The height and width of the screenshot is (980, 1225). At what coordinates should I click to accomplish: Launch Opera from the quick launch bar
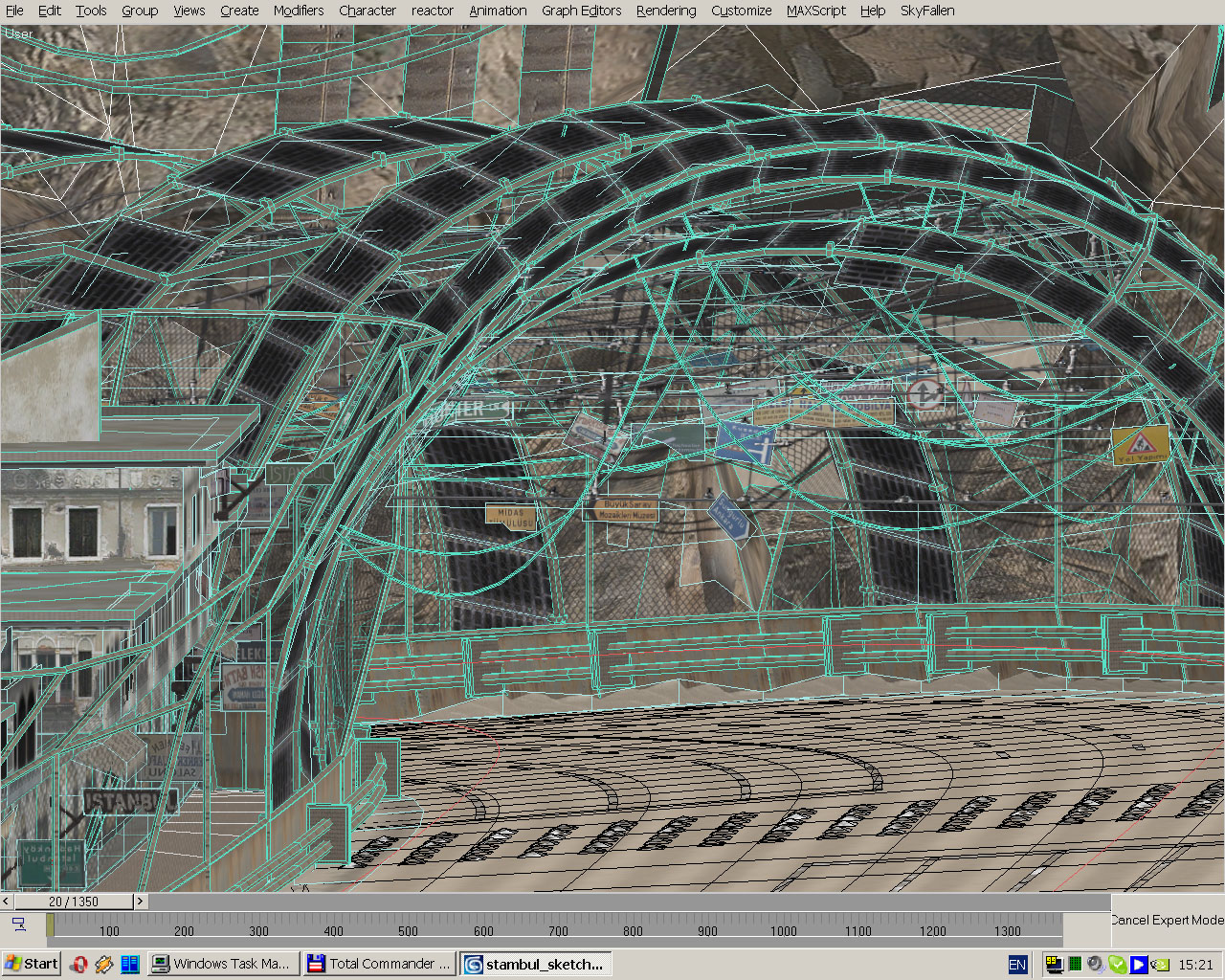(79, 964)
